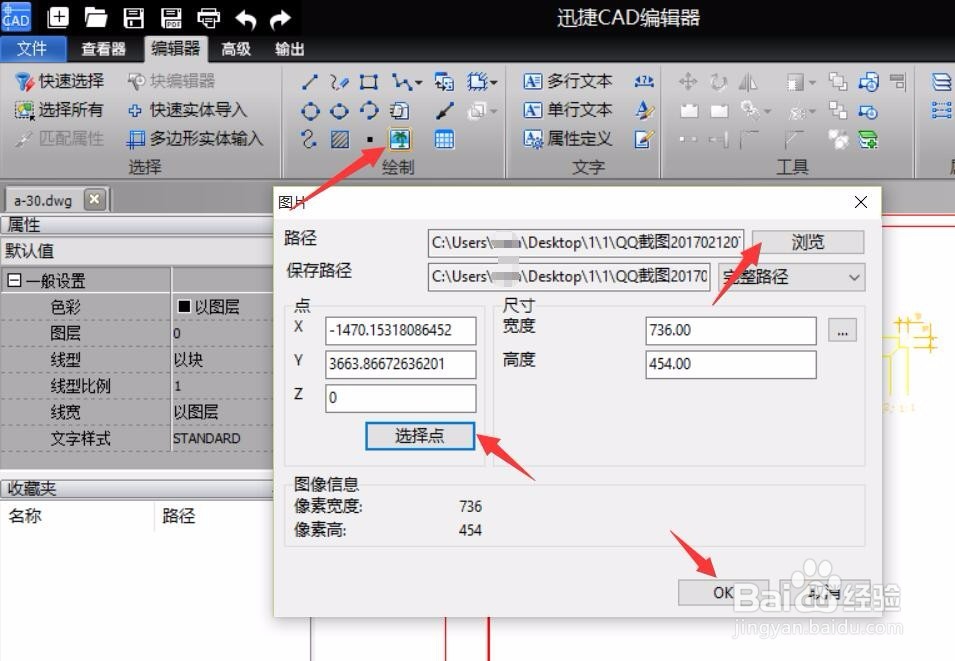Image resolution: width=955 pixels, height=661 pixels.
Task: Click the Save as PDF icon
Action: (x=171, y=17)
